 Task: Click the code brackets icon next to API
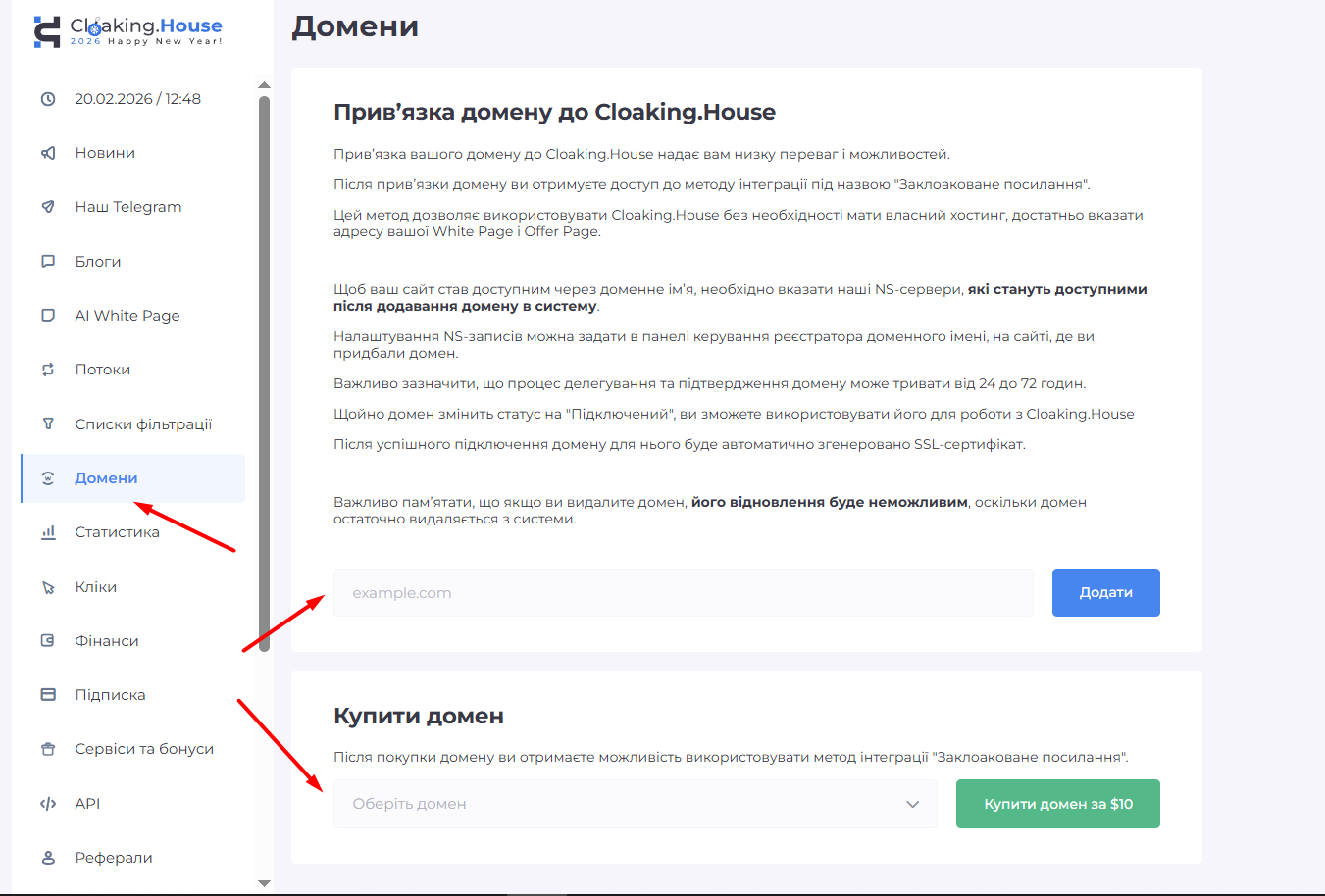click(x=48, y=803)
